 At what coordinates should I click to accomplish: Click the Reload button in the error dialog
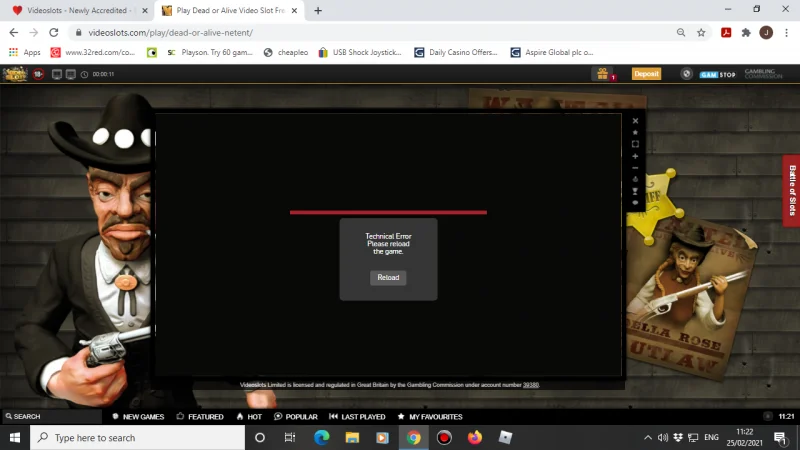(x=388, y=278)
